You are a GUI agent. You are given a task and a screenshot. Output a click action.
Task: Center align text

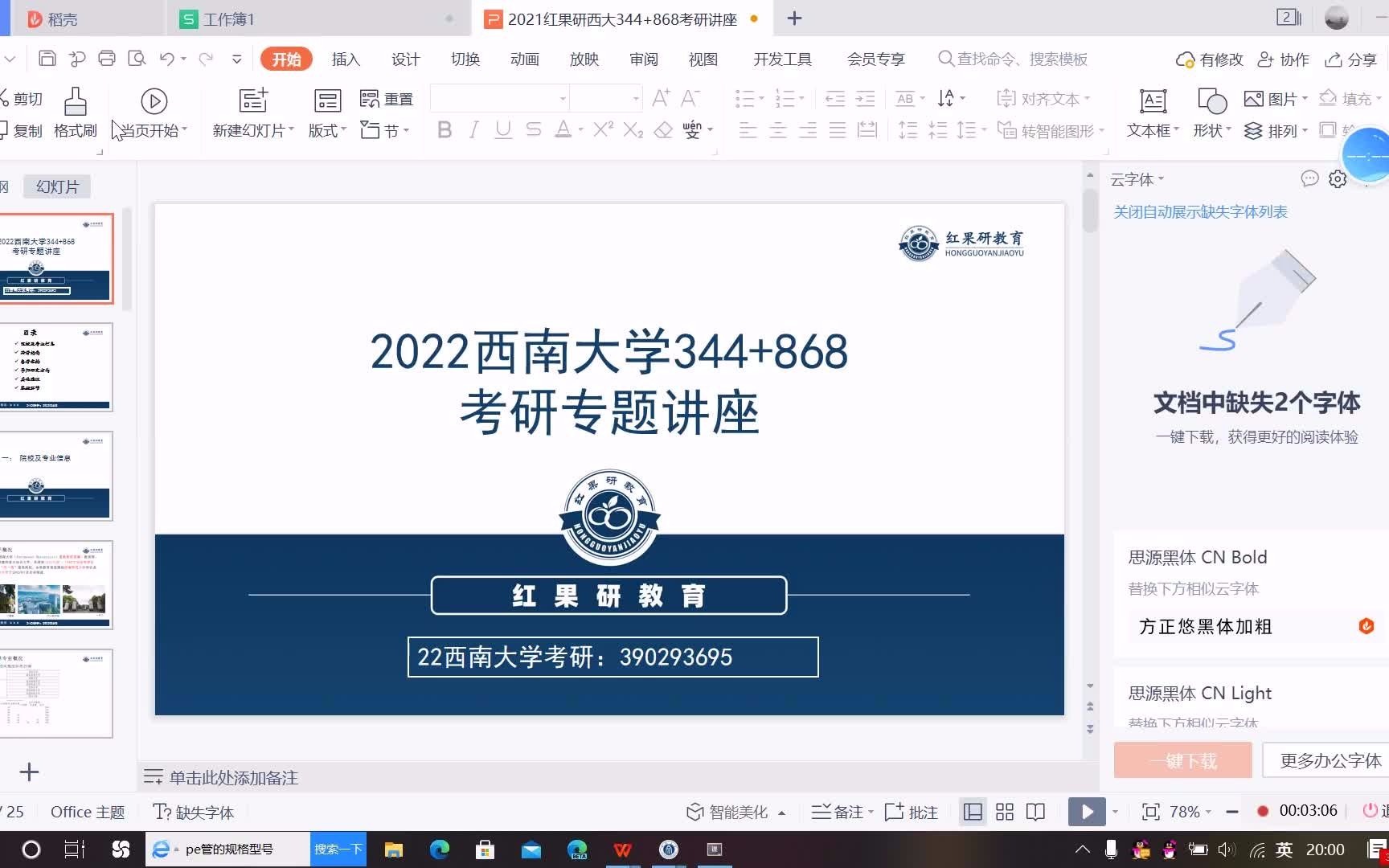click(777, 129)
